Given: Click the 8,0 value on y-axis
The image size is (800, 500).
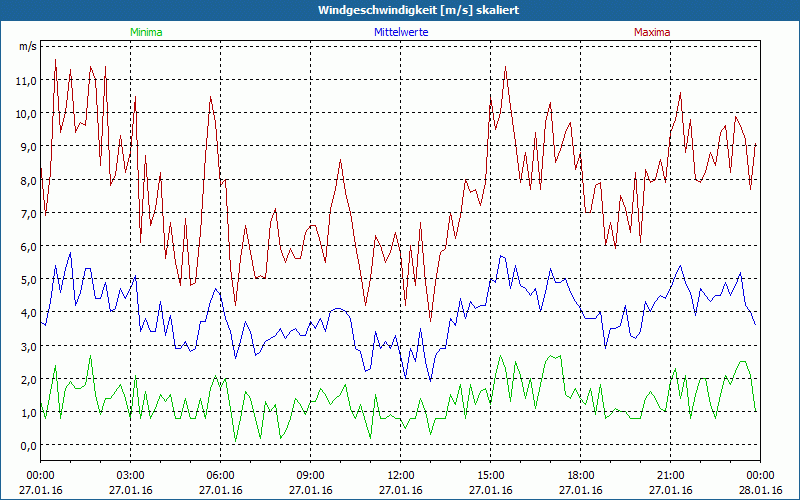Looking at the screenshot, I should pos(29,180).
